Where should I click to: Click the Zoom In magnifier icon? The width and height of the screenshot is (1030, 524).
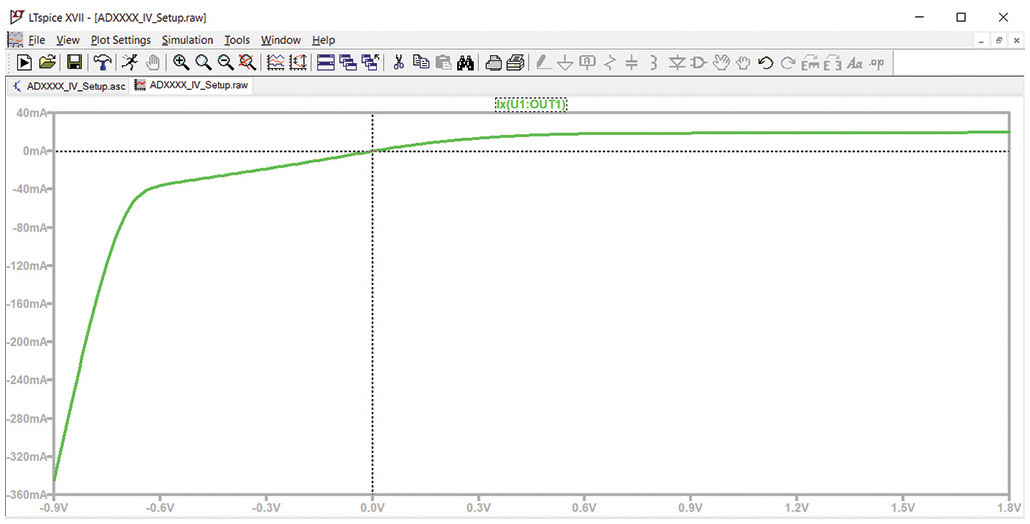[x=181, y=63]
